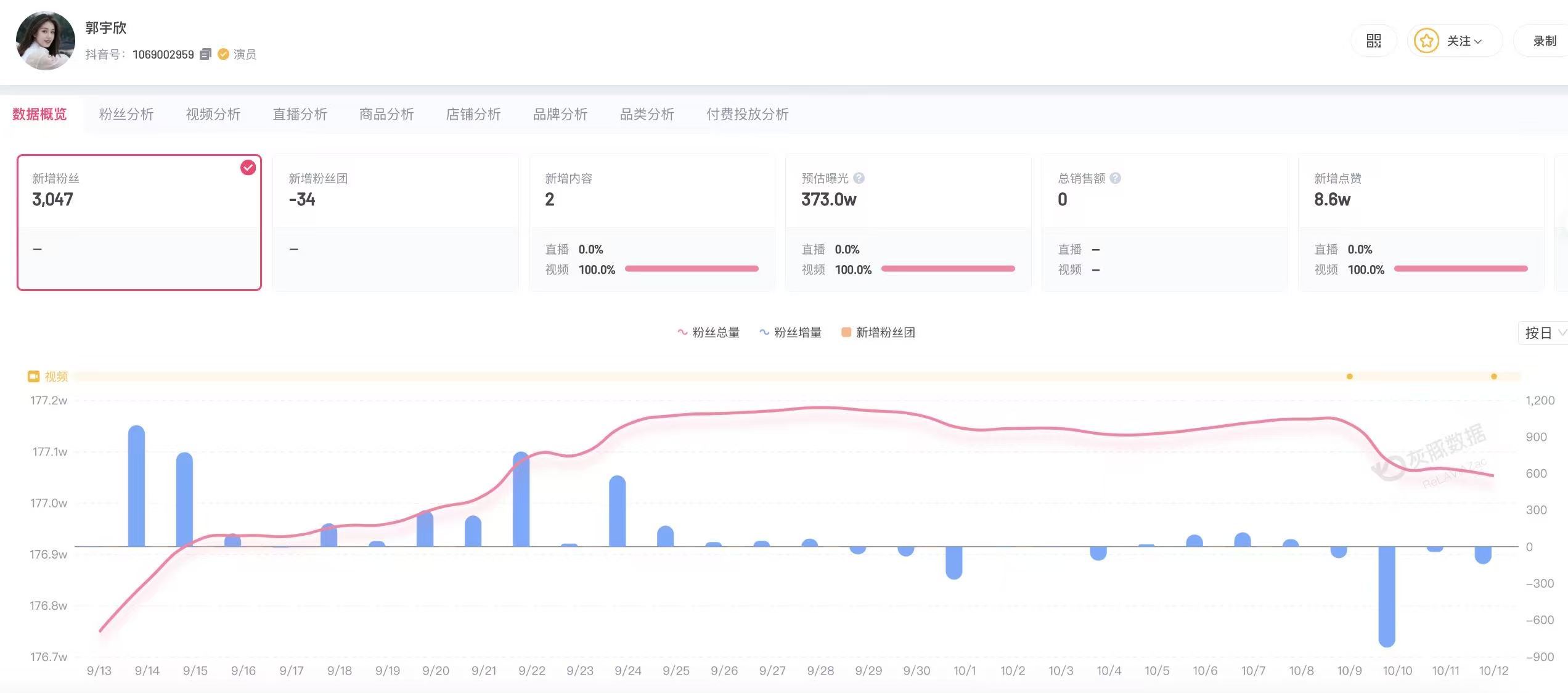
Task: Open the 直播分析 tab
Action: 300,114
